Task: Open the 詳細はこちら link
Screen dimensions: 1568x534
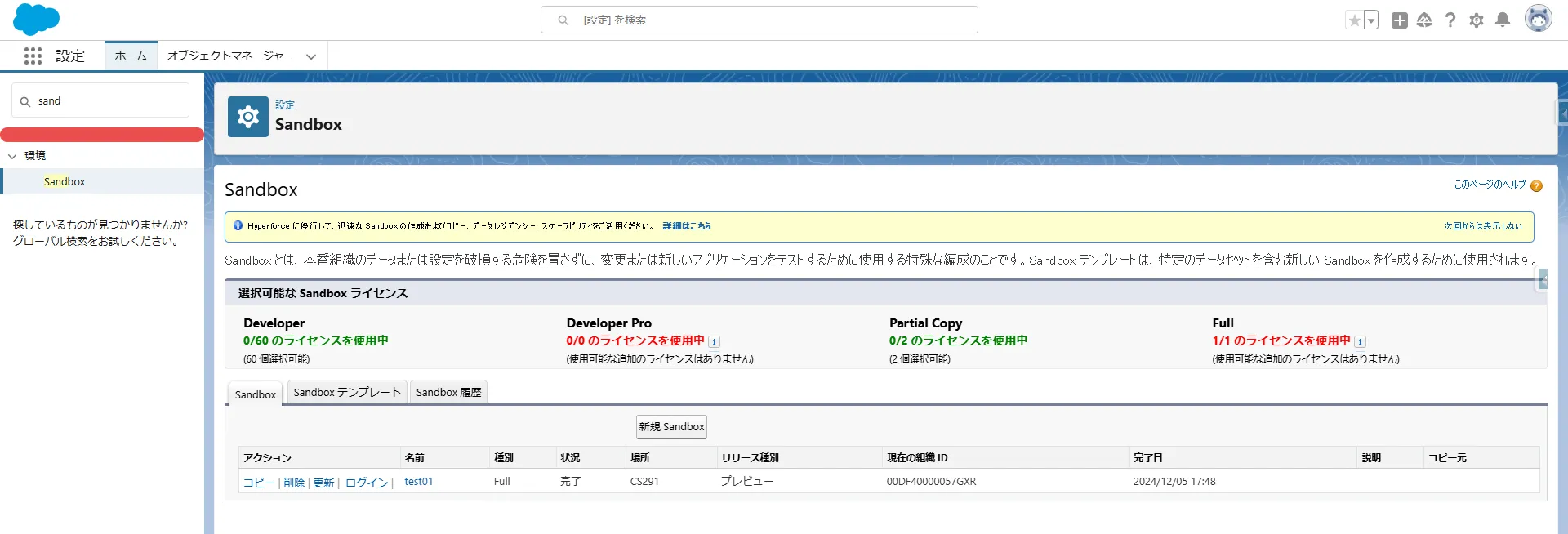Action: (x=687, y=226)
